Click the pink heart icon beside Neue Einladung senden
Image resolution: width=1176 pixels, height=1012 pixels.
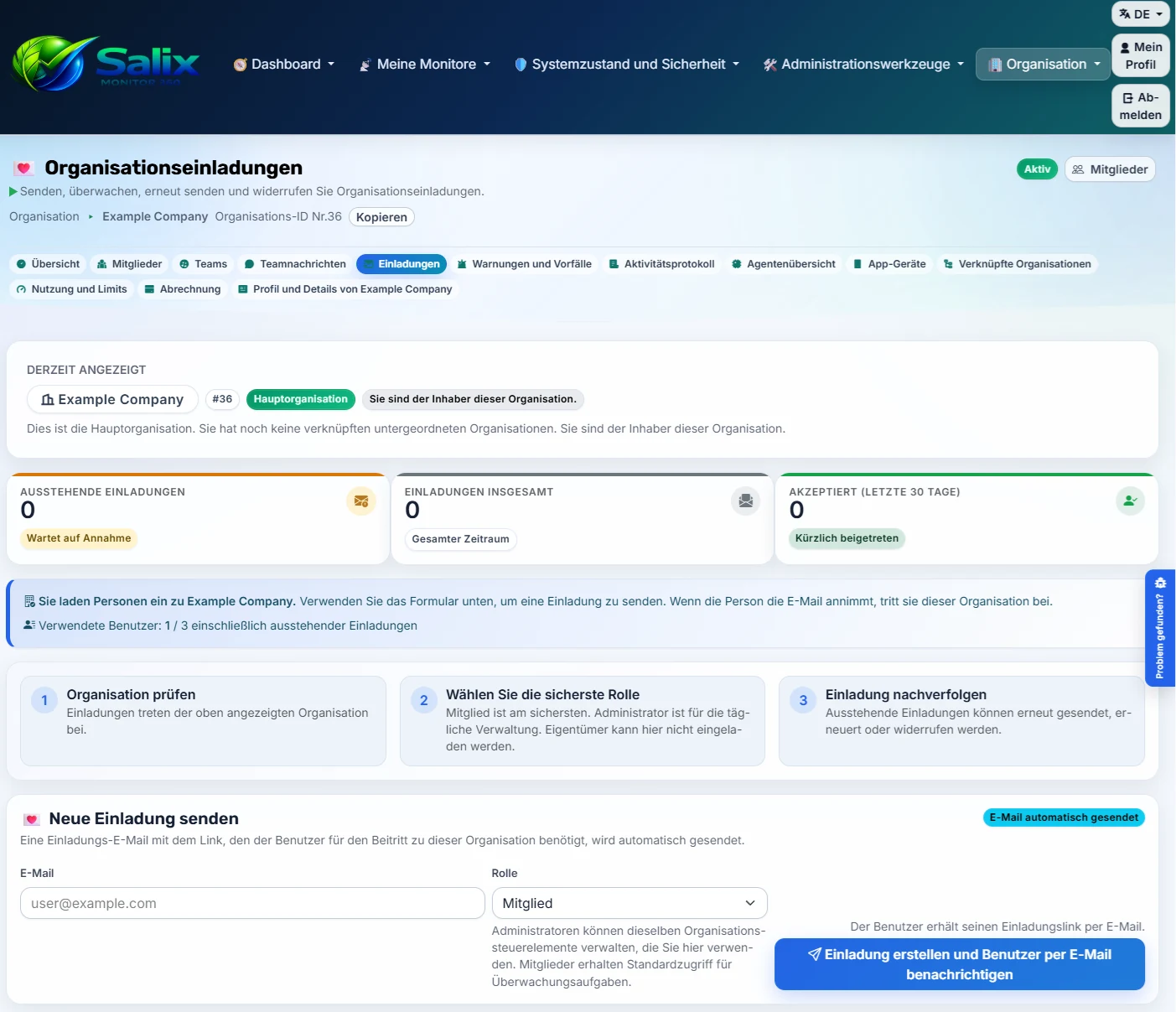pyautogui.click(x=32, y=819)
